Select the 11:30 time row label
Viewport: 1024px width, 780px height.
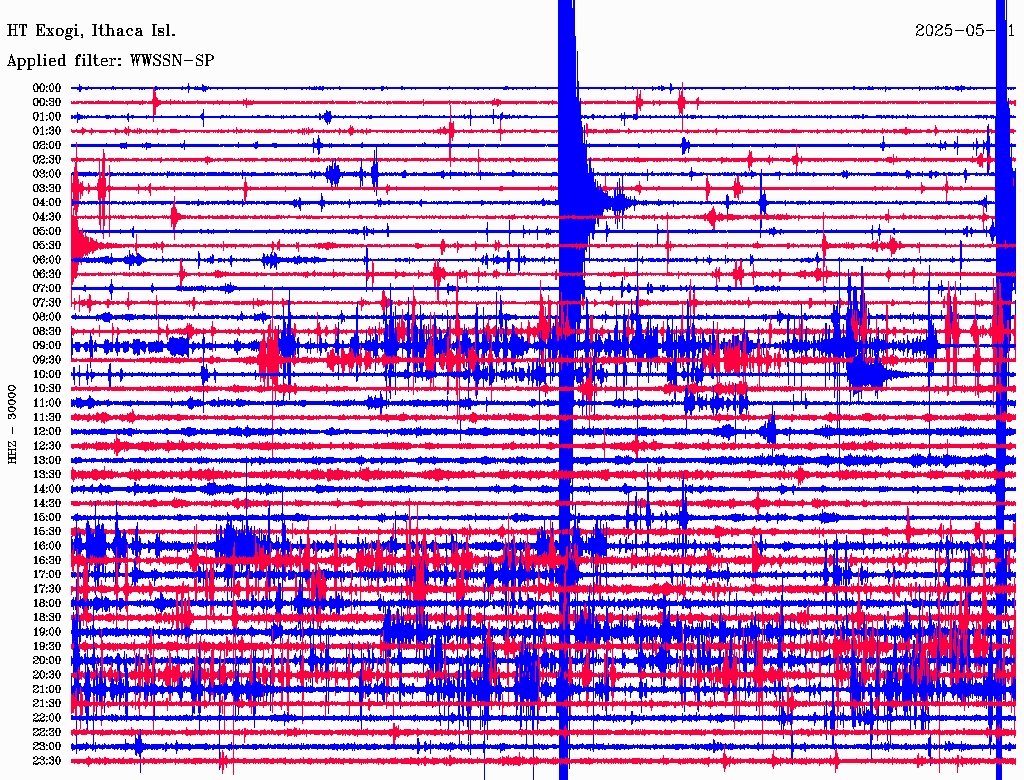[47, 417]
